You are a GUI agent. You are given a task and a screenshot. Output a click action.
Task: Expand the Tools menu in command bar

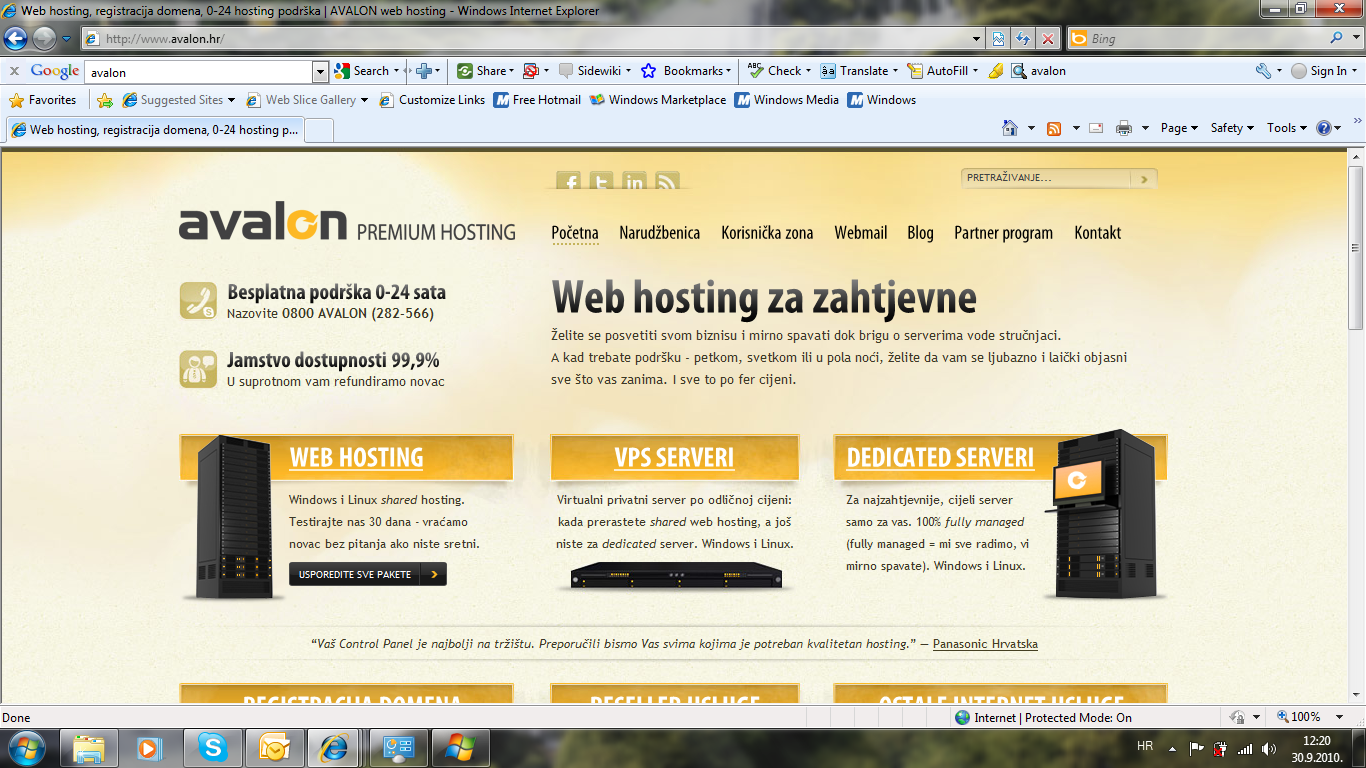pyautogui.click(x=1286, y=128)
